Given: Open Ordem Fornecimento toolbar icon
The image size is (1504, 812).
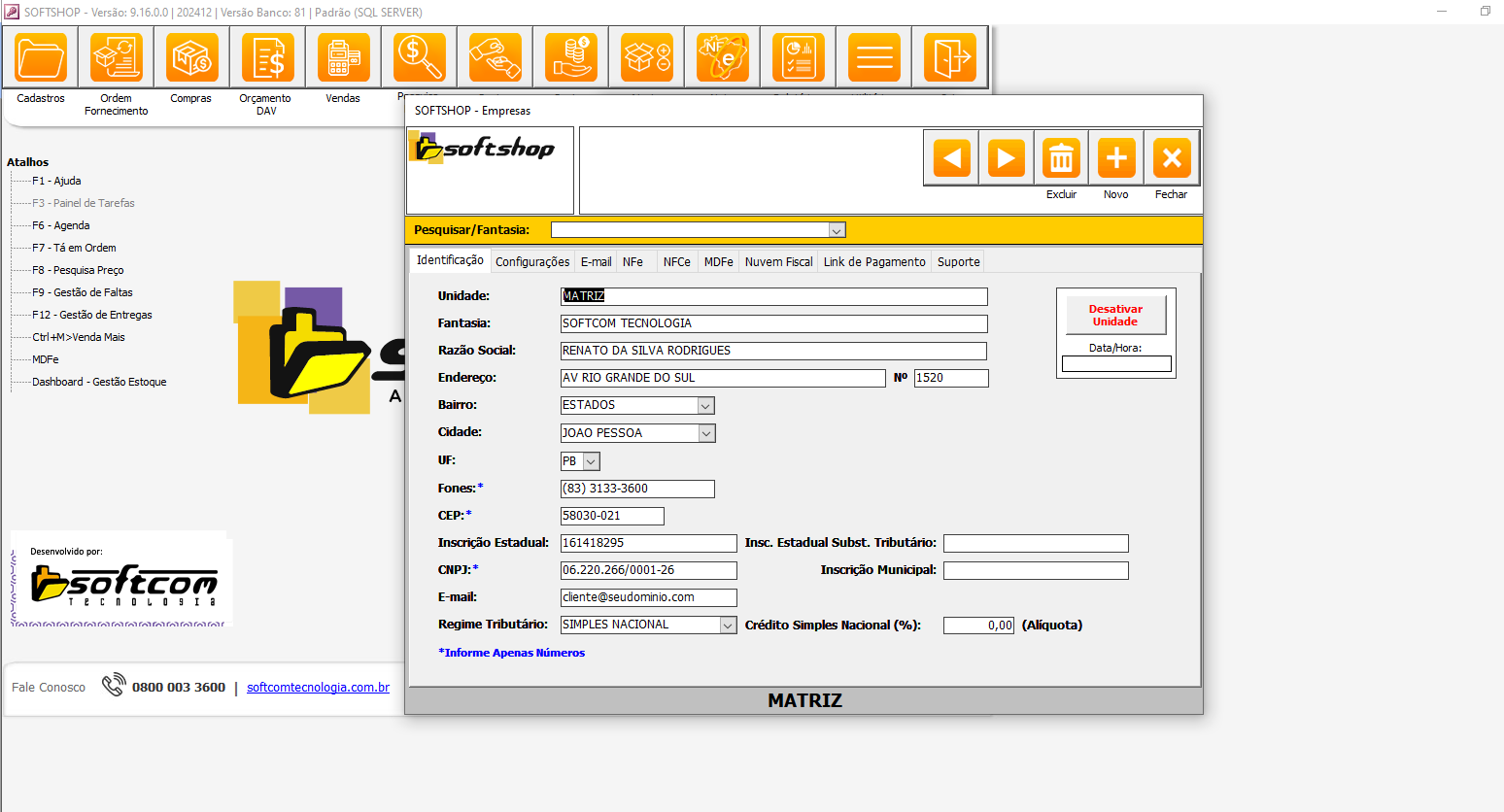Looking at the screenshot, I should point(117,58).
